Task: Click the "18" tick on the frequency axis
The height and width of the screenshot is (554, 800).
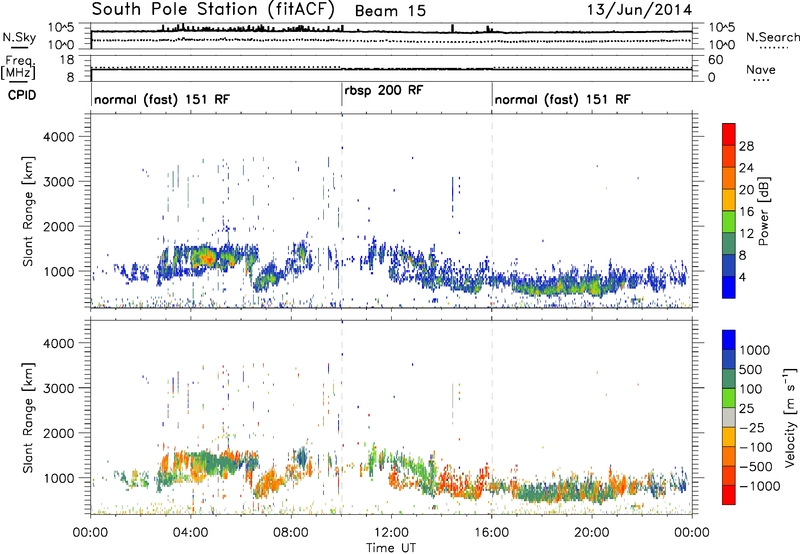Action: [67, 60]
